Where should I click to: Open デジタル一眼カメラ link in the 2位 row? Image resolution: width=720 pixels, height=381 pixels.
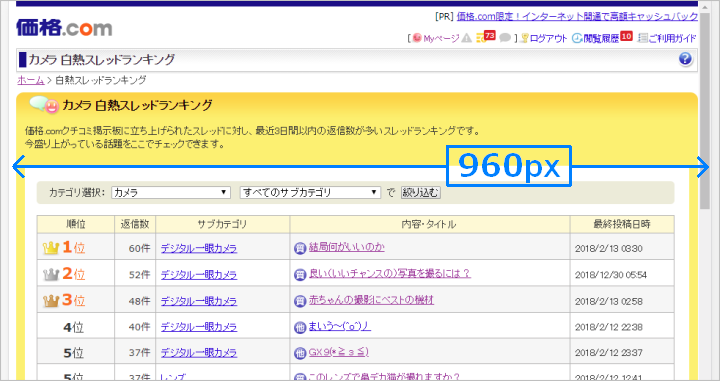(199, 275)
